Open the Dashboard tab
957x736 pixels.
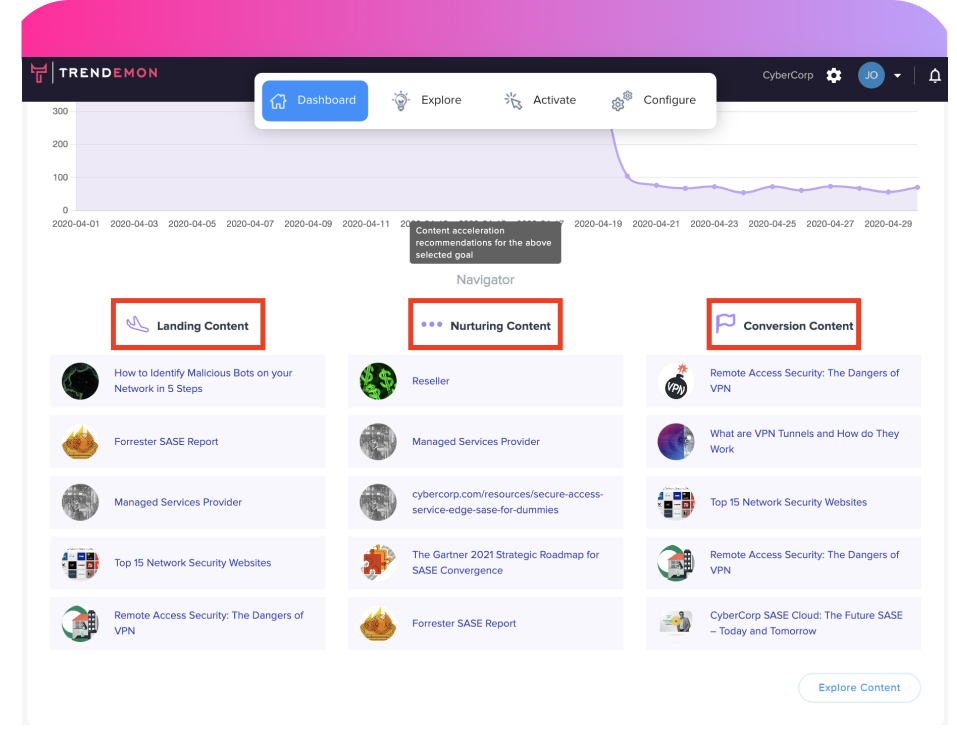coord(315,101)
